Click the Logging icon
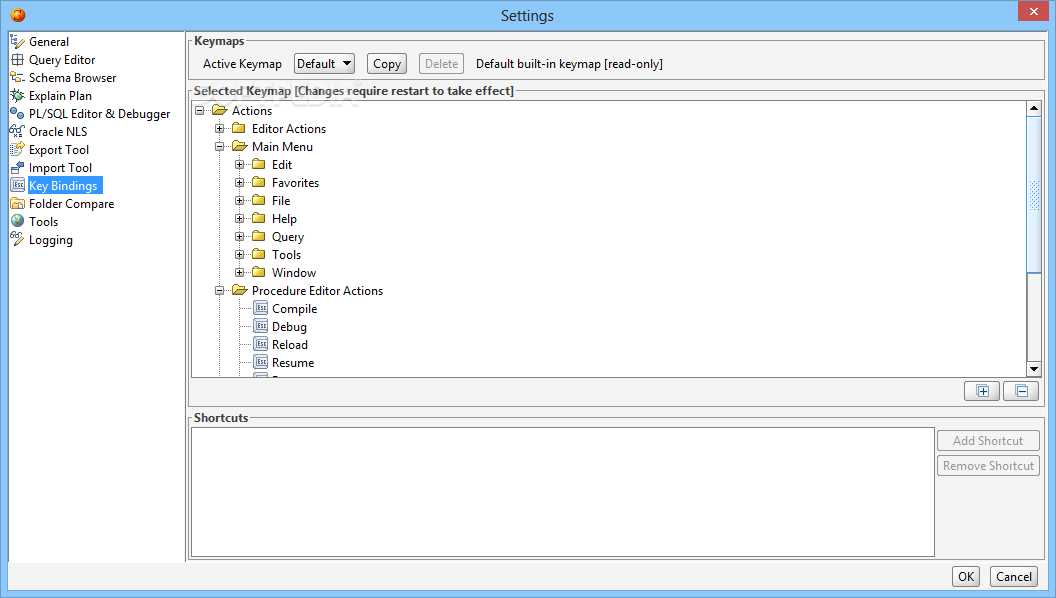Image resolution: width=1056 pixels, height=598 pixels. pyautogui.click(x=18, y=239)
